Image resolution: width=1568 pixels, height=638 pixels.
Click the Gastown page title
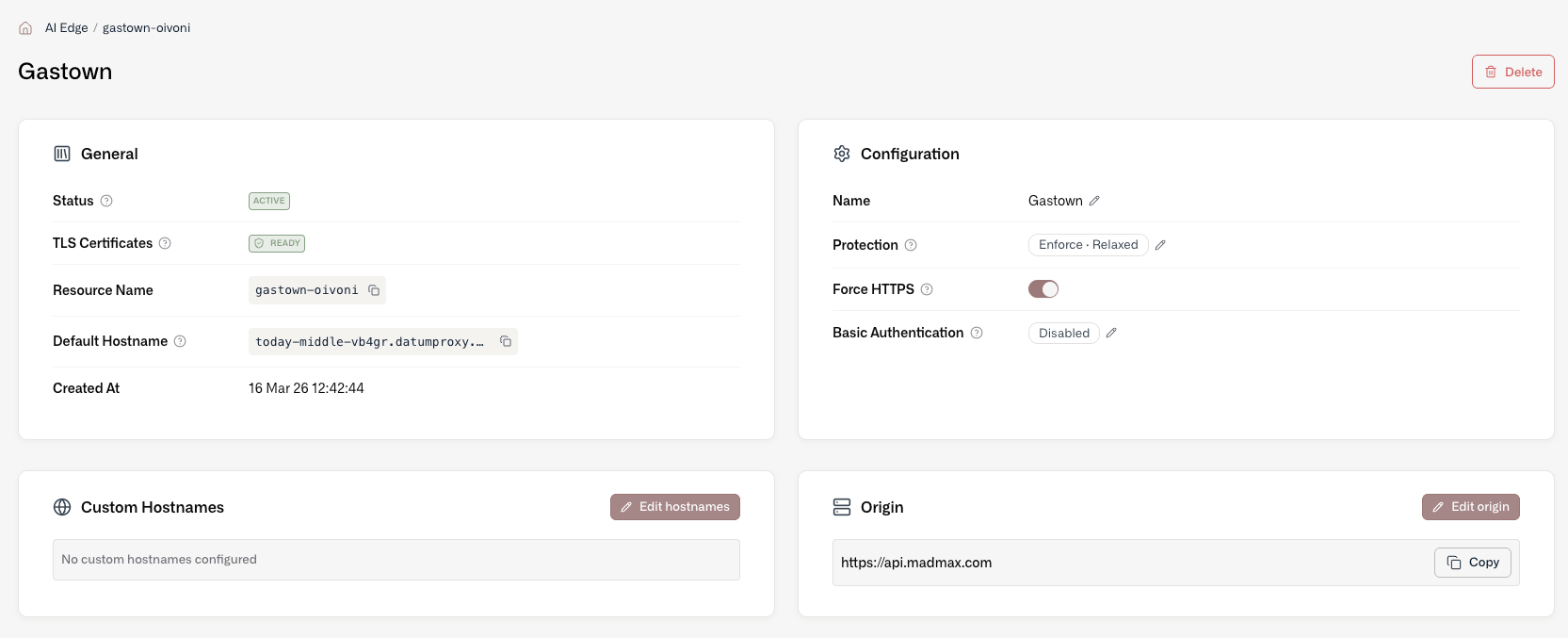[65, 72]
